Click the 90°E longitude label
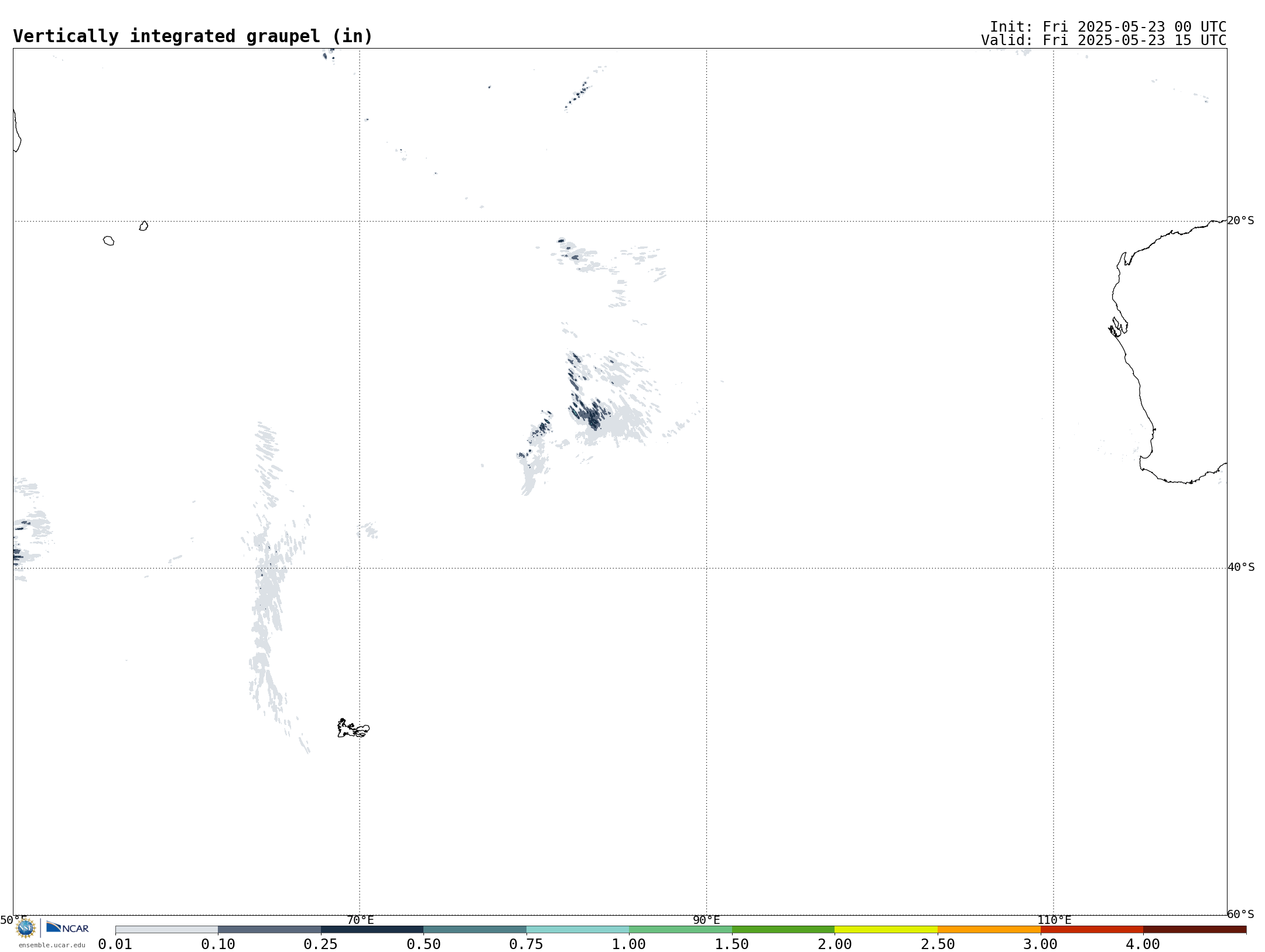Viewport: 1265px width, 952px height. 706,920
